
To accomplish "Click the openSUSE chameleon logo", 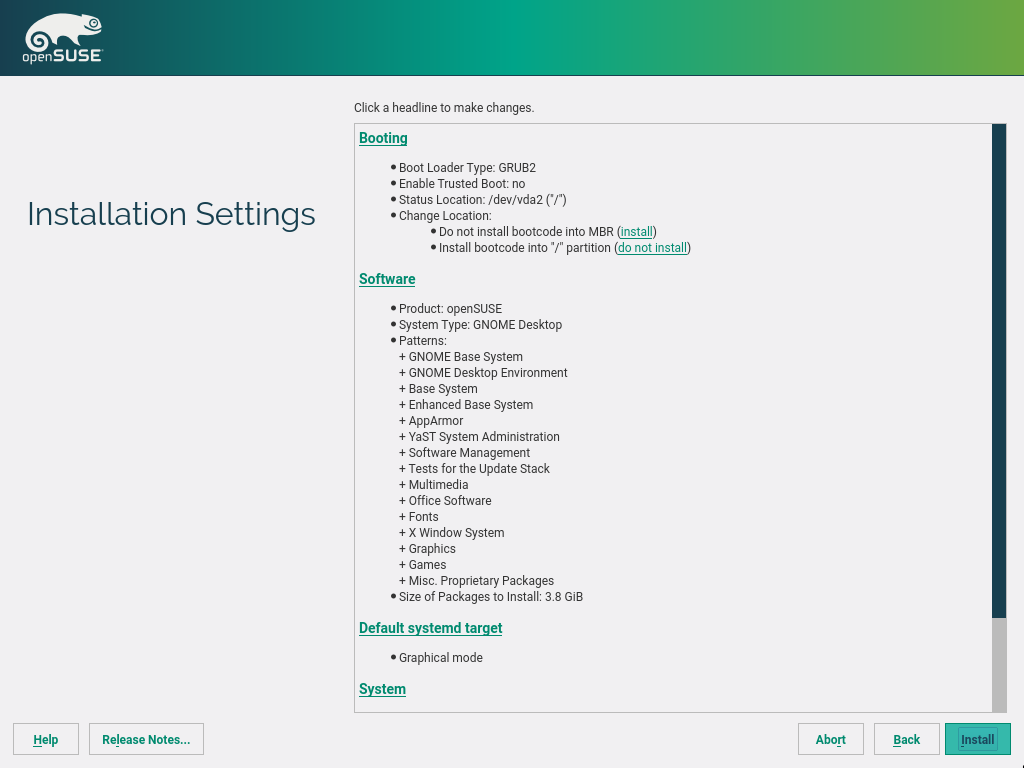I will (62, 40).
